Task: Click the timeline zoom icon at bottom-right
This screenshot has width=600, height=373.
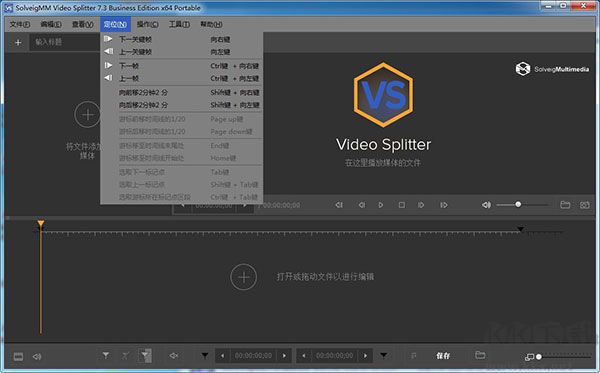Action: pyautogui.click(x=529, y=357)
